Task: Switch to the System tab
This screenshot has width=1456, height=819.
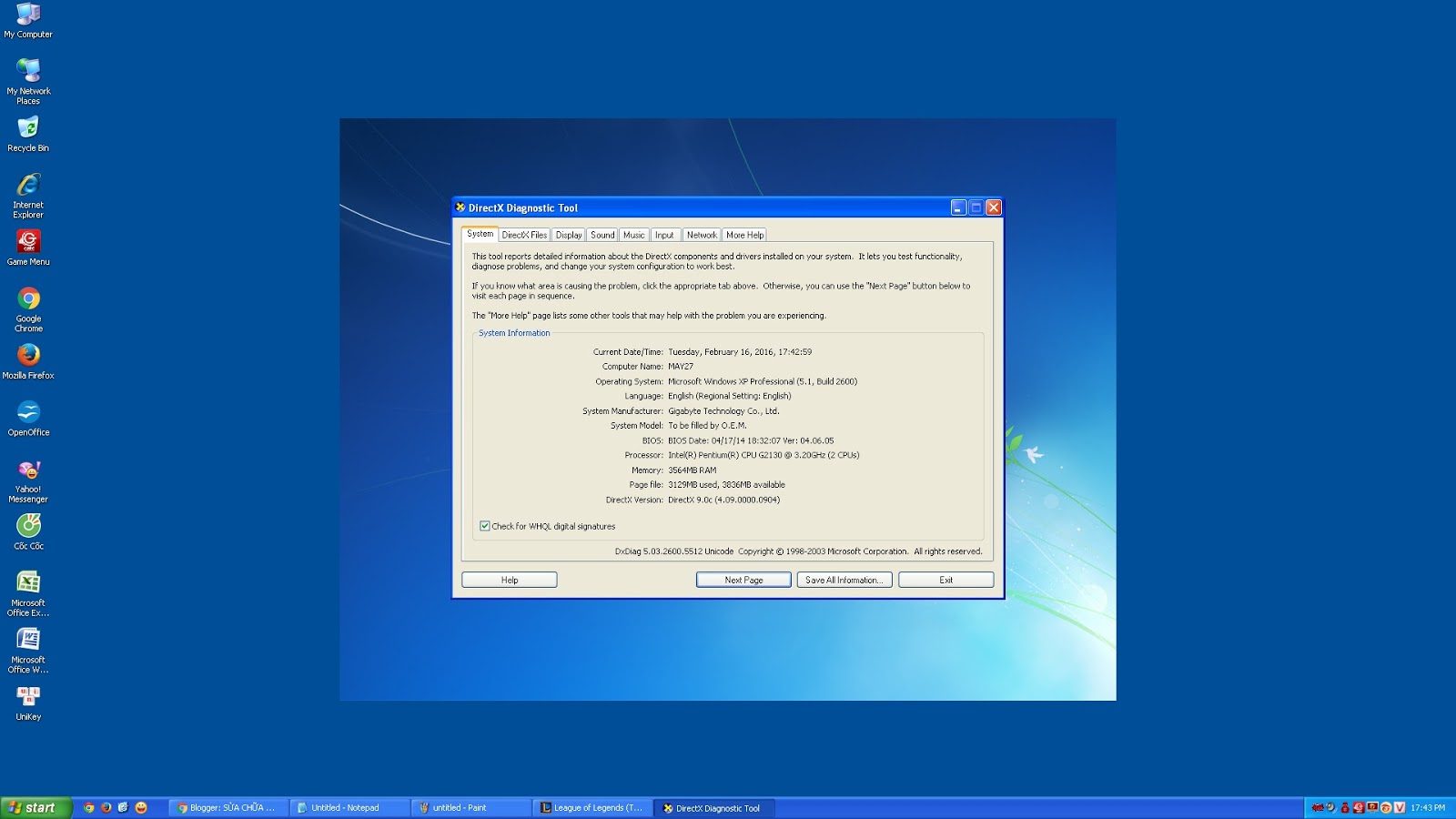Action: pyautogui.click(x=480, y=234)
